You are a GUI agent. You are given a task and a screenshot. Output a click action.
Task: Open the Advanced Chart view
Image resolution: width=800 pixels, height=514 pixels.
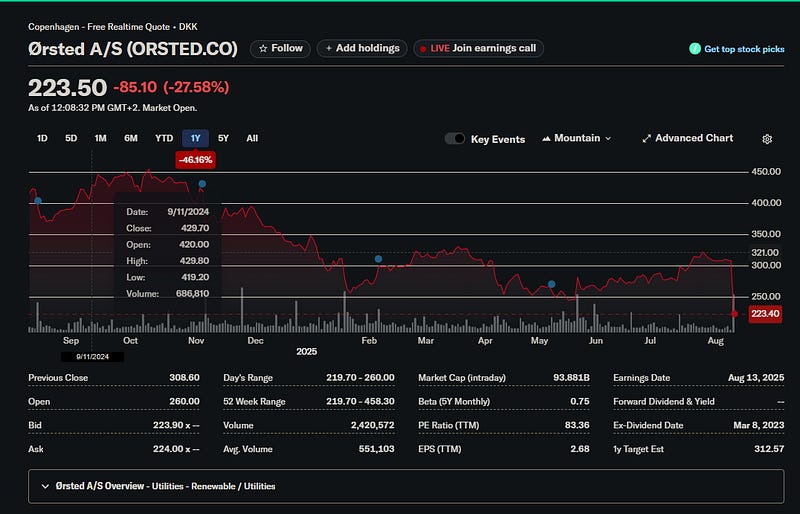pyautogui.click(x=687, y=138)
